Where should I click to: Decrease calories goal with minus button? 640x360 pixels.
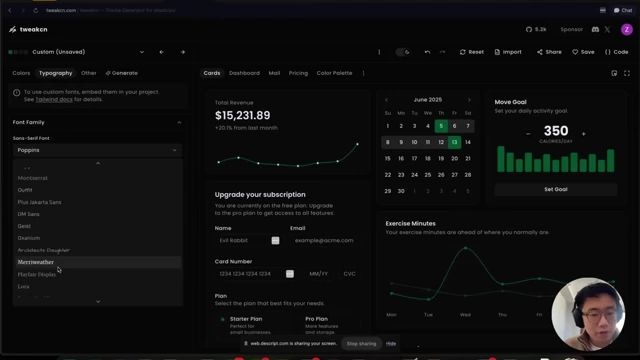528,134
